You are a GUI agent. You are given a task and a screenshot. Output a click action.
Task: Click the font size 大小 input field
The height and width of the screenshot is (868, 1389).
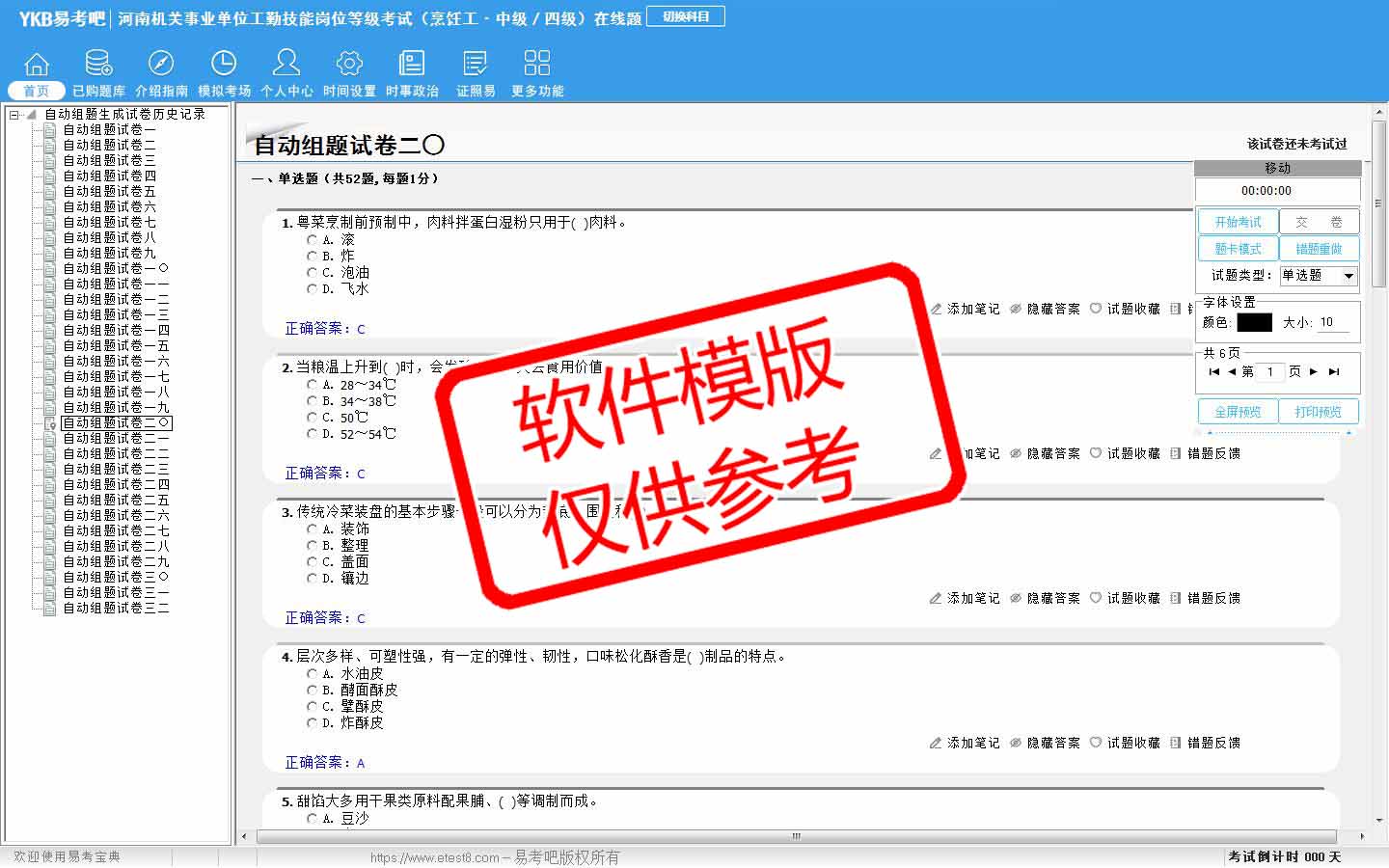[x=1332, y=322]
